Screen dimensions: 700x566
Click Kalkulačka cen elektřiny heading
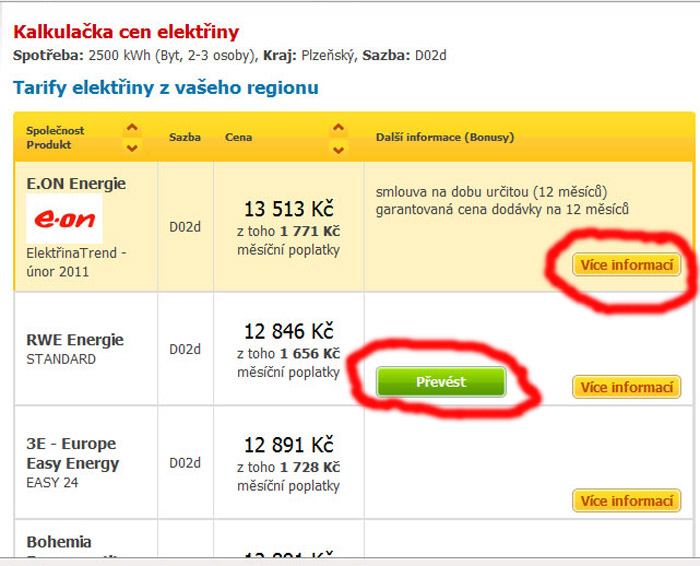126,32
